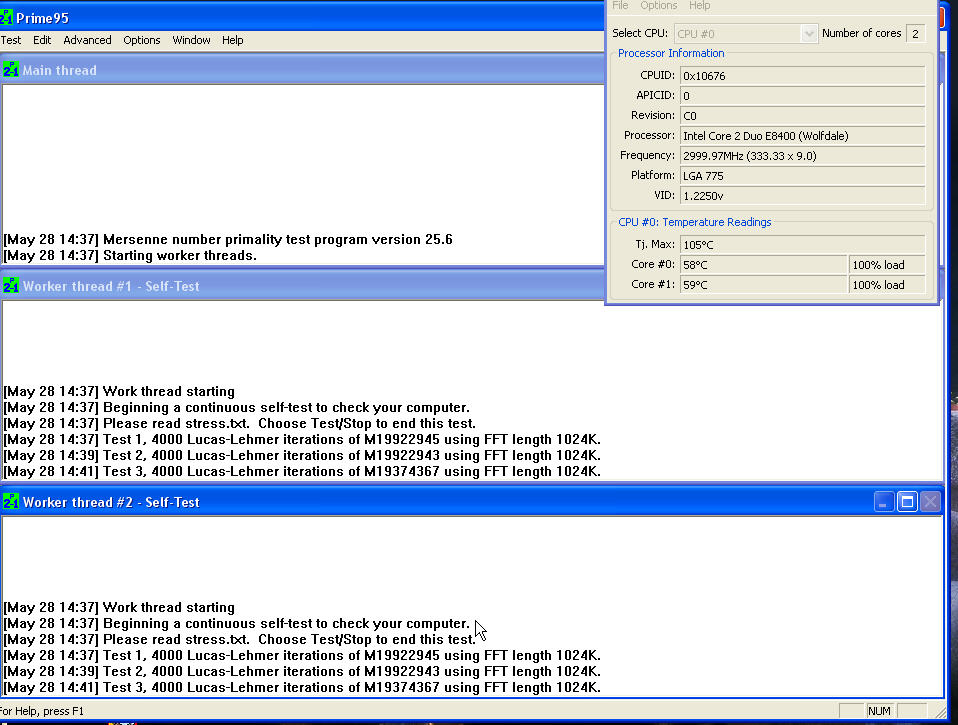Click the Number of cores field
The image size is (958, 725).
point(915,34)
